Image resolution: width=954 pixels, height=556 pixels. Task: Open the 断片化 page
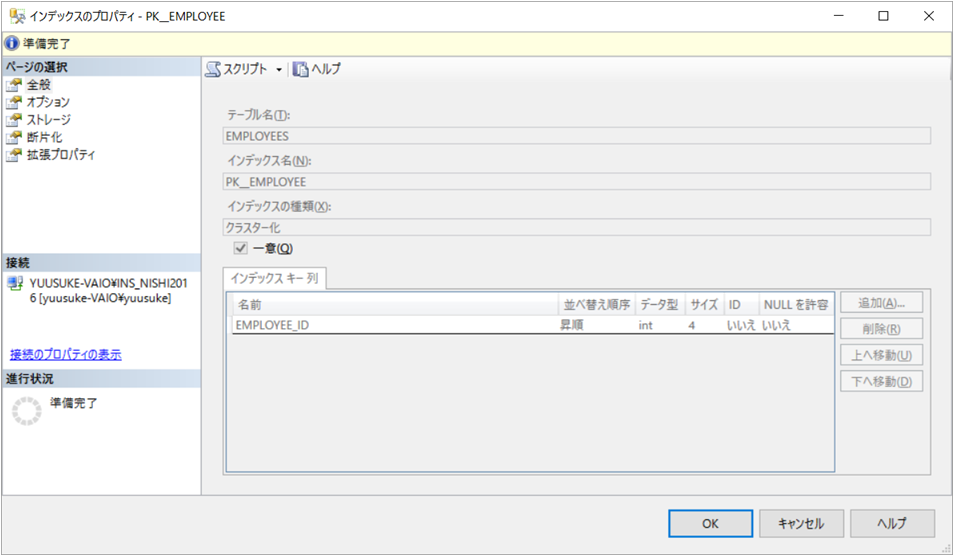coord(44,137)
